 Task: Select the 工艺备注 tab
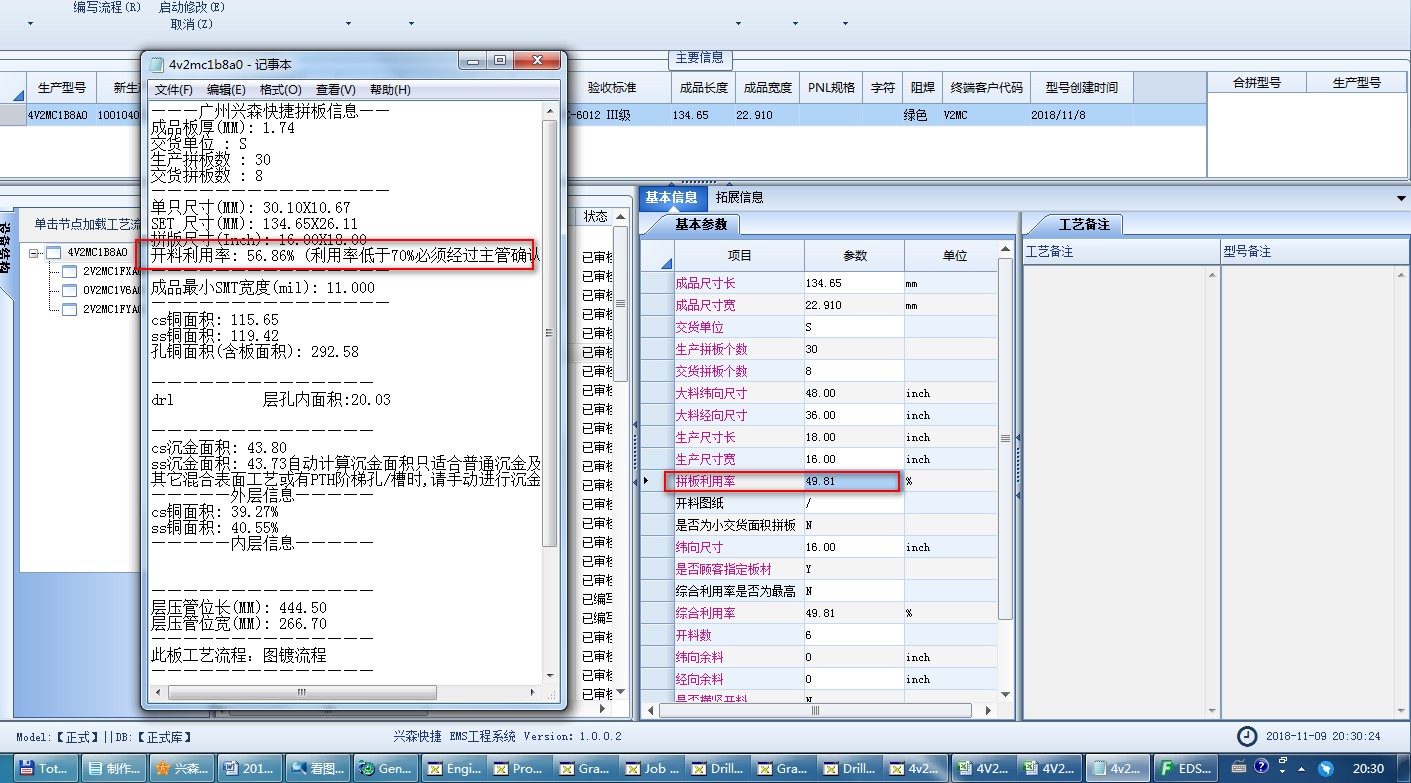coord(1084,224)
